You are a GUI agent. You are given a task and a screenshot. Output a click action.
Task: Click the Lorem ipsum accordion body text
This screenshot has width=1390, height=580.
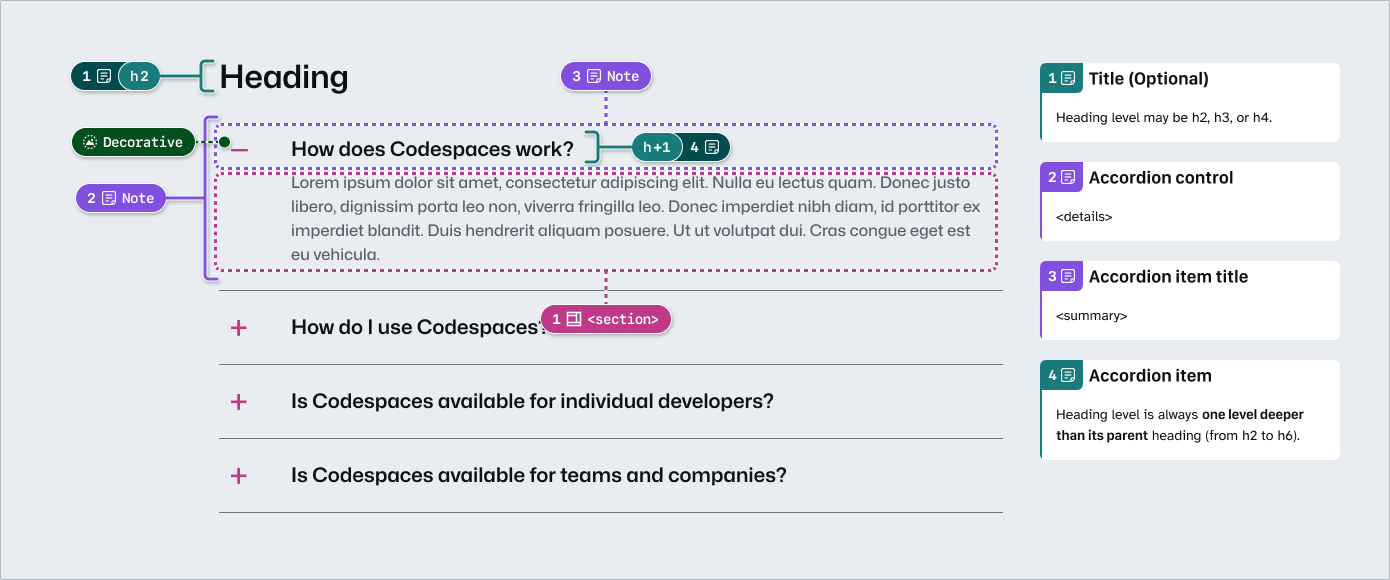(x=635, y=219)
